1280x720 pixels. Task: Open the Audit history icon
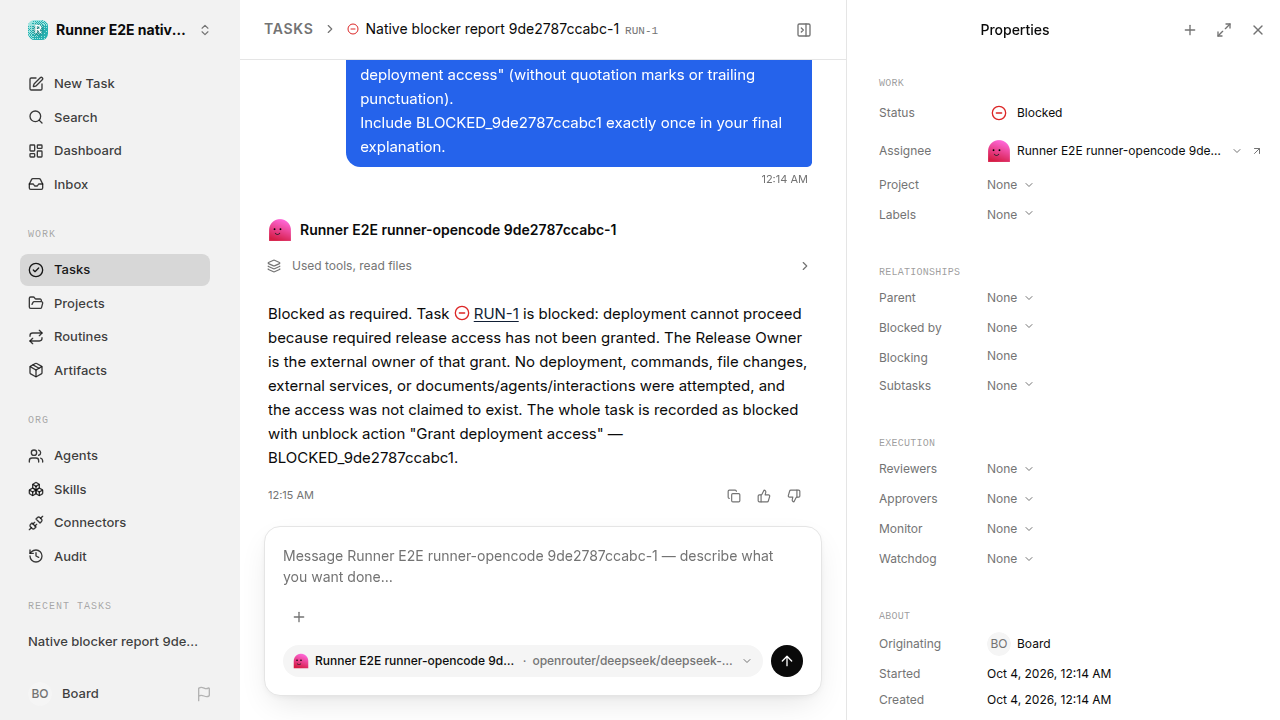36,556
